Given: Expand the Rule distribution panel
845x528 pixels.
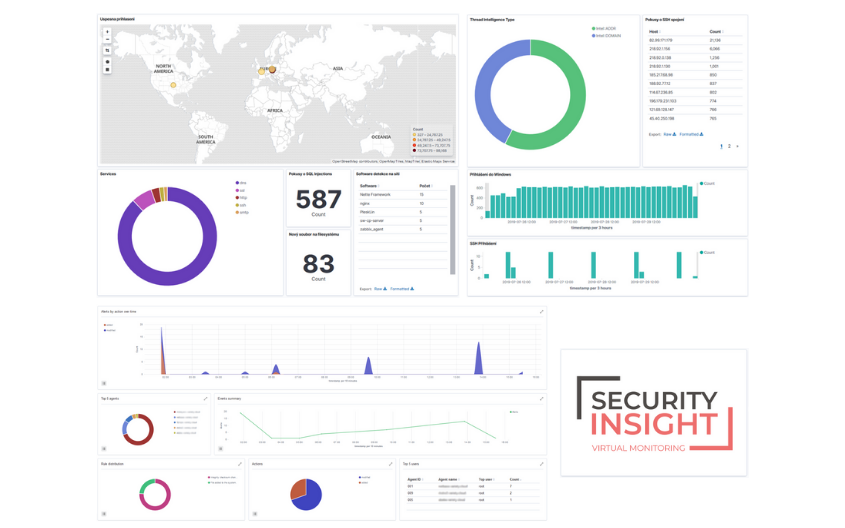Looking at the screenshot, I should point(240,464).
